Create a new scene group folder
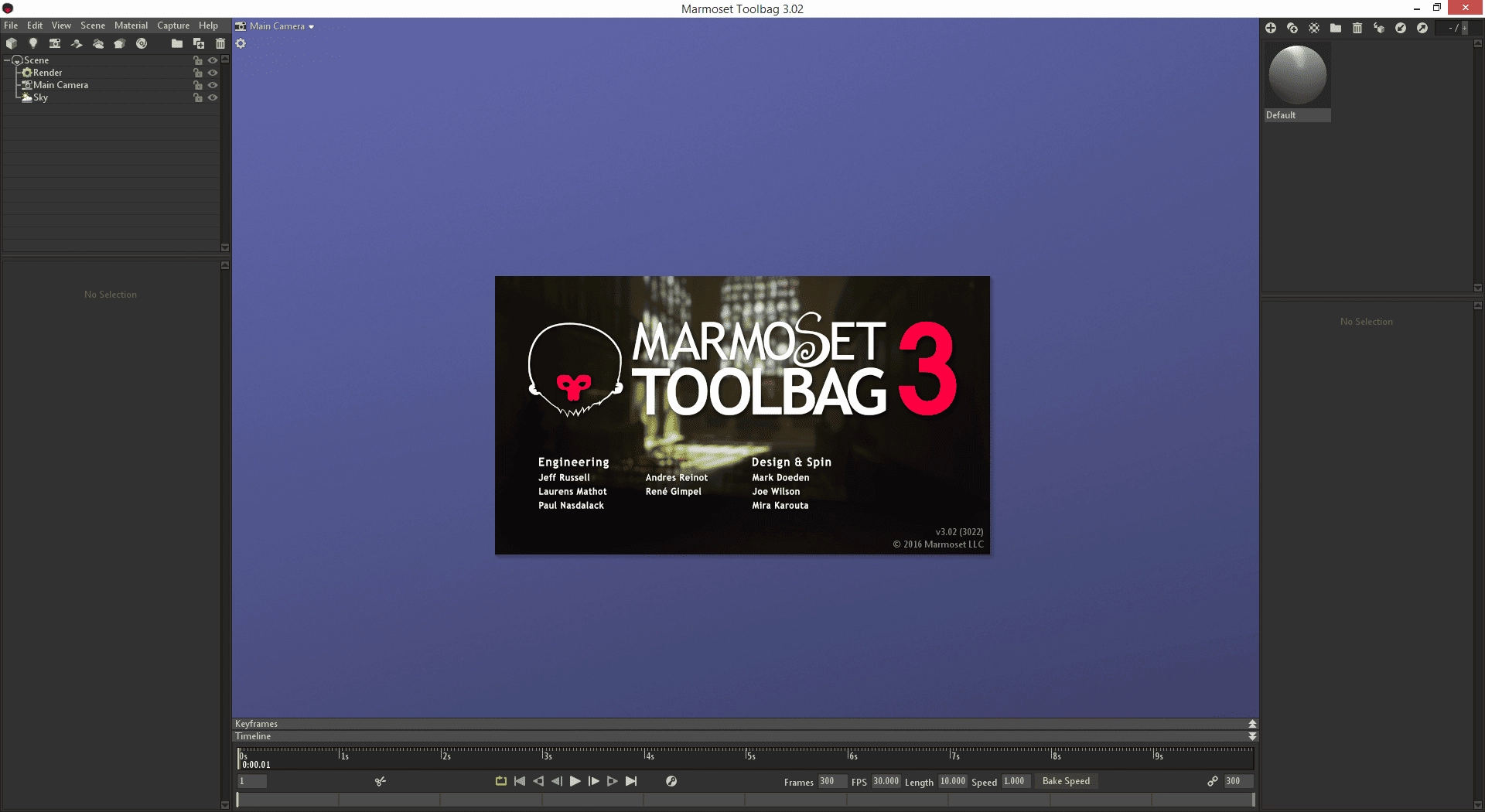This screenshot has height=812, width=1485. click(177, 44)
